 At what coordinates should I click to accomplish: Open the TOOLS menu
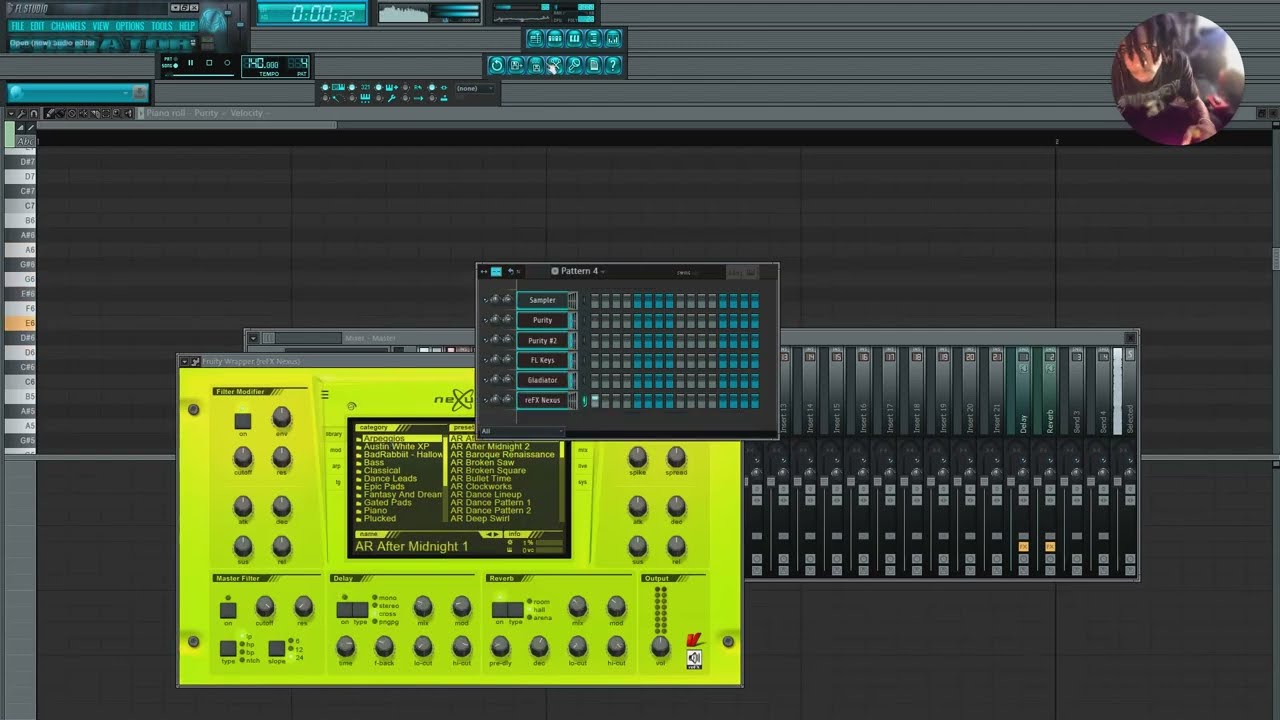click(x=162, y=25)
